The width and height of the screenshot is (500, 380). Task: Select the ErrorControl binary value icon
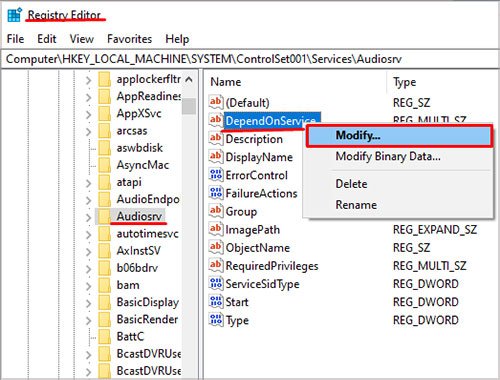216,175
